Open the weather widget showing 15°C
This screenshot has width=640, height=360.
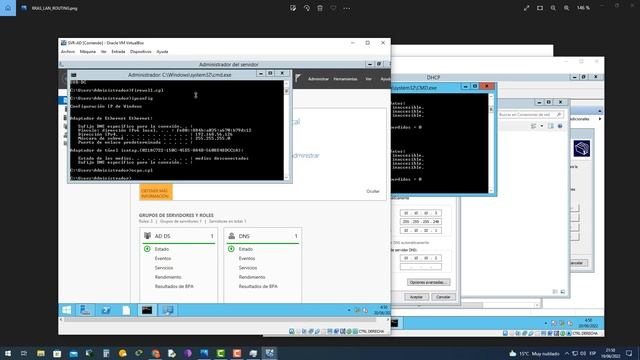click(x=535, y=353)
